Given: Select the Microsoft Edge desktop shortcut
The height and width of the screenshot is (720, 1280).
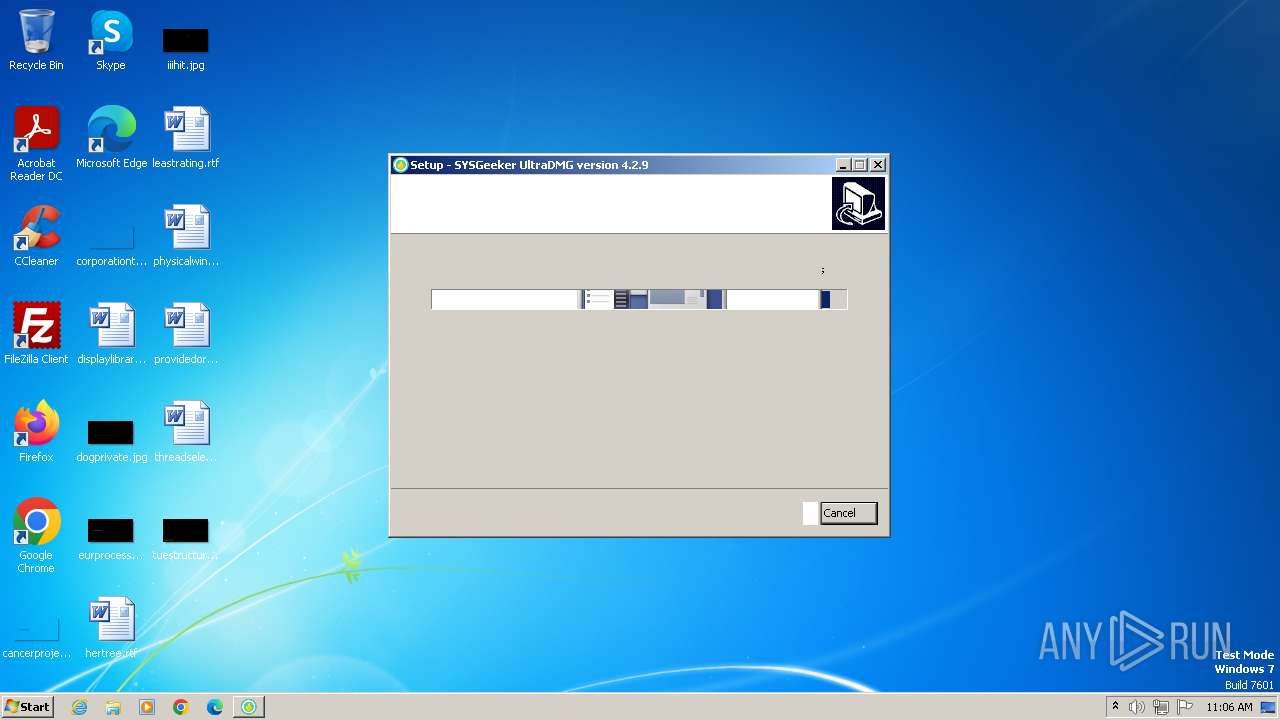Looking at the screenshot, I should pos(111,138).
